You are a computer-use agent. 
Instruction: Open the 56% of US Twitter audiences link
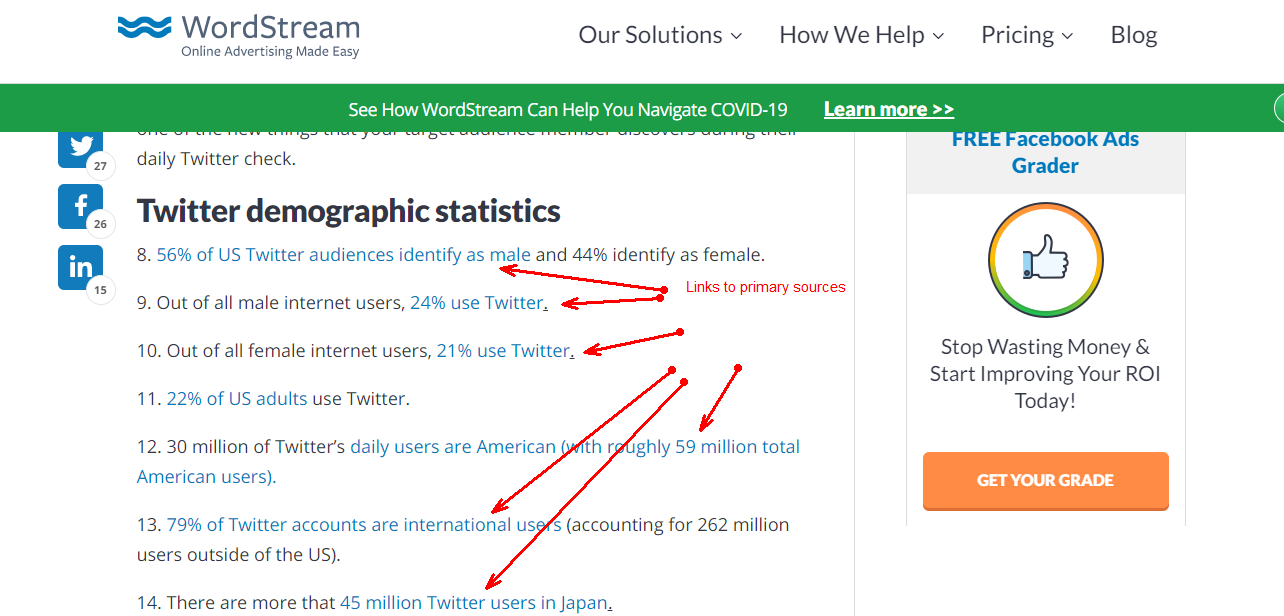(x=343, y=254)
